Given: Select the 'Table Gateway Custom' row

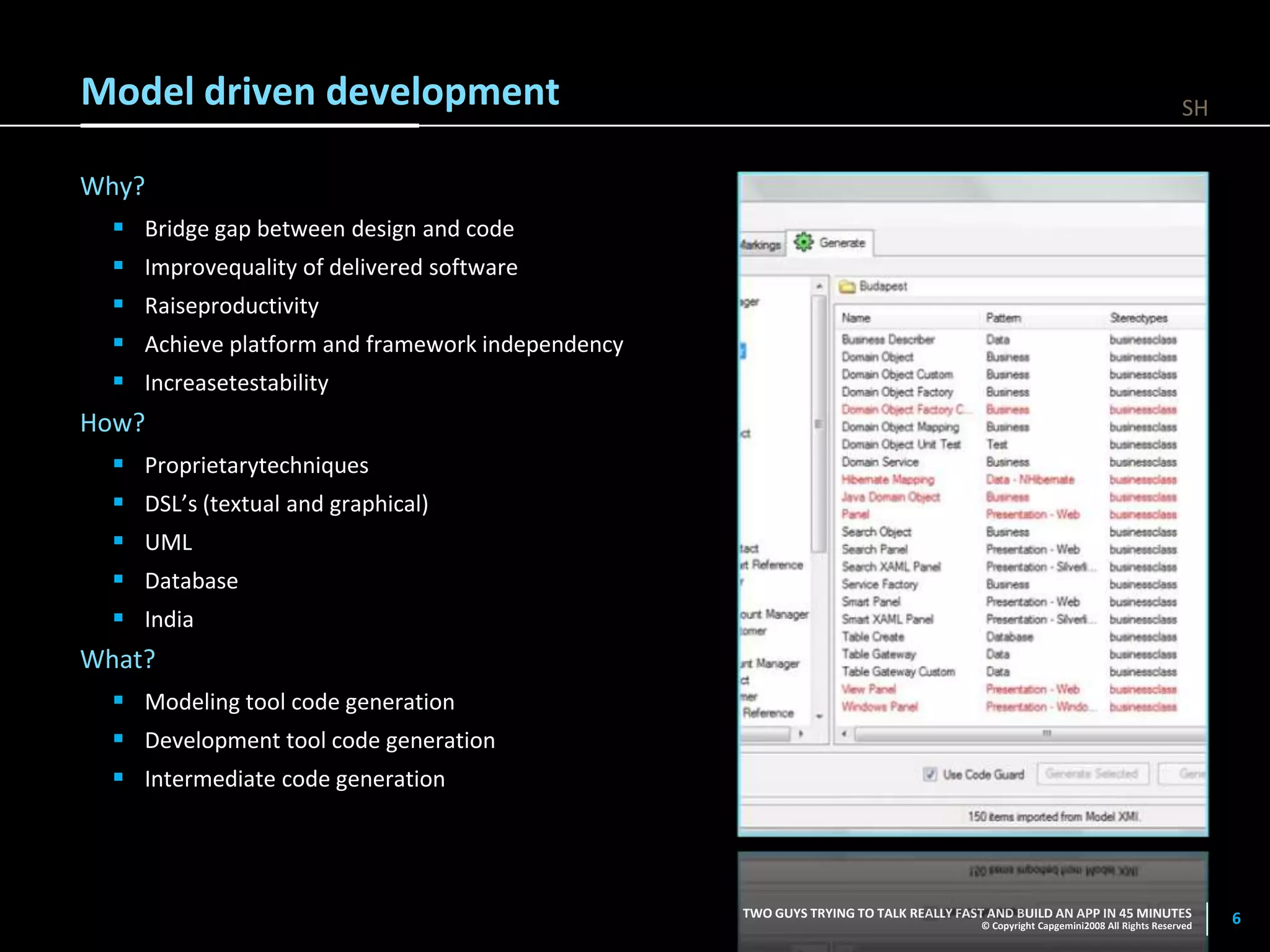Looking at the screenshot, I should [x=1009, y=672].
